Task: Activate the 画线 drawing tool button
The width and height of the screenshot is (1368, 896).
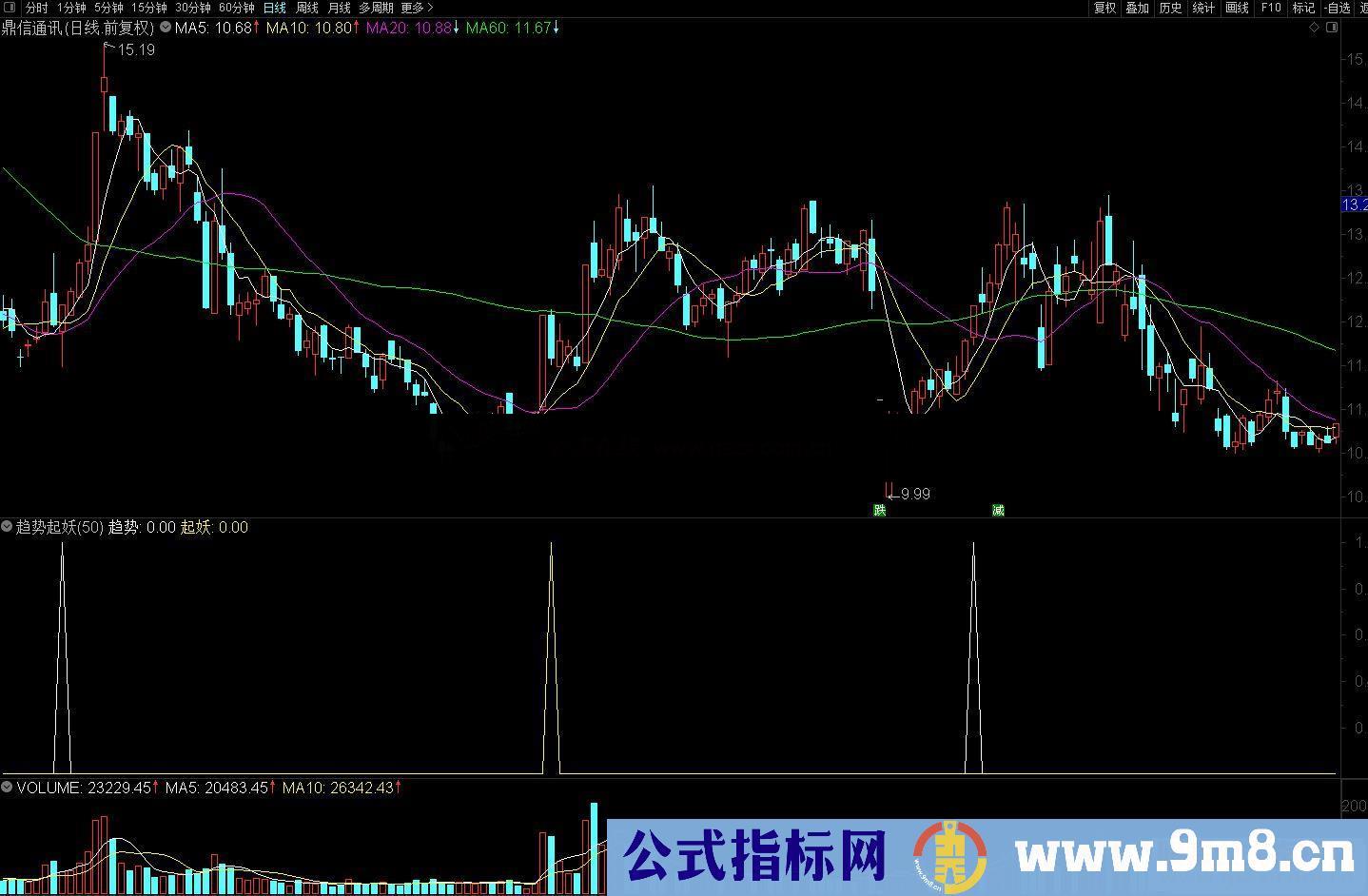Action: (x=1237, y=8)
